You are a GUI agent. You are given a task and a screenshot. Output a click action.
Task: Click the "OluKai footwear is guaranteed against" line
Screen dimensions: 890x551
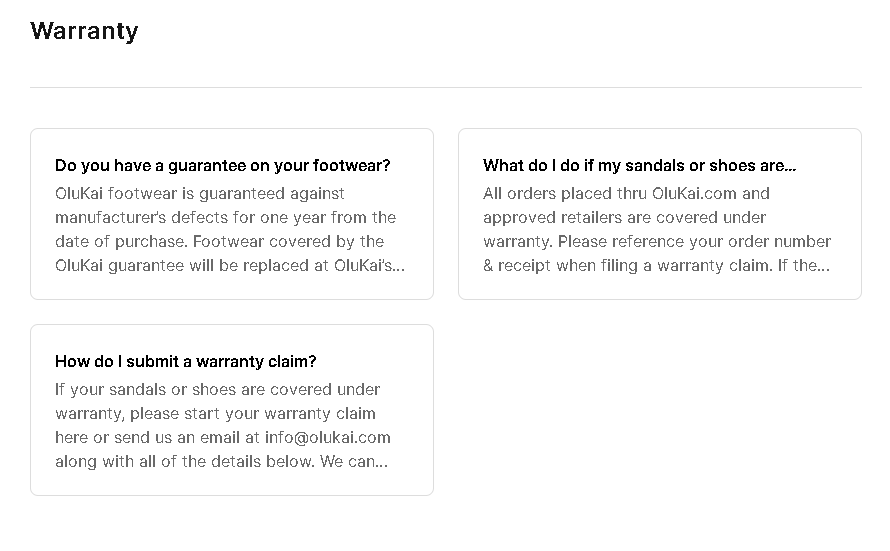(x=200, y=193)
